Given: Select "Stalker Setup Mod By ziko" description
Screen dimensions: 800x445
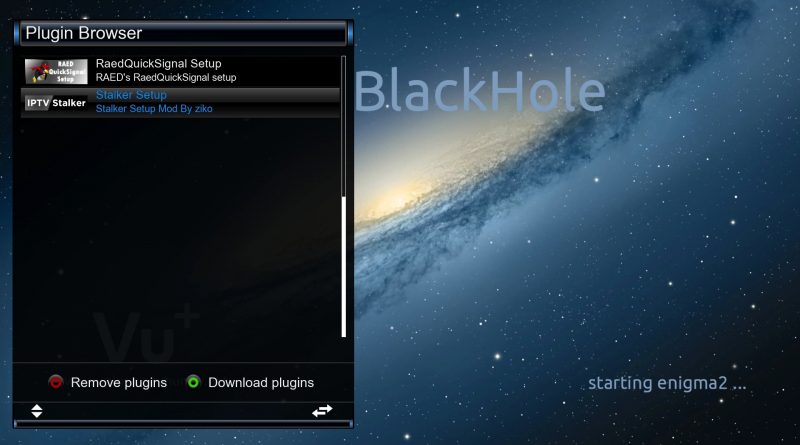Looking at the screenshot, I should (x=154, y=109).
